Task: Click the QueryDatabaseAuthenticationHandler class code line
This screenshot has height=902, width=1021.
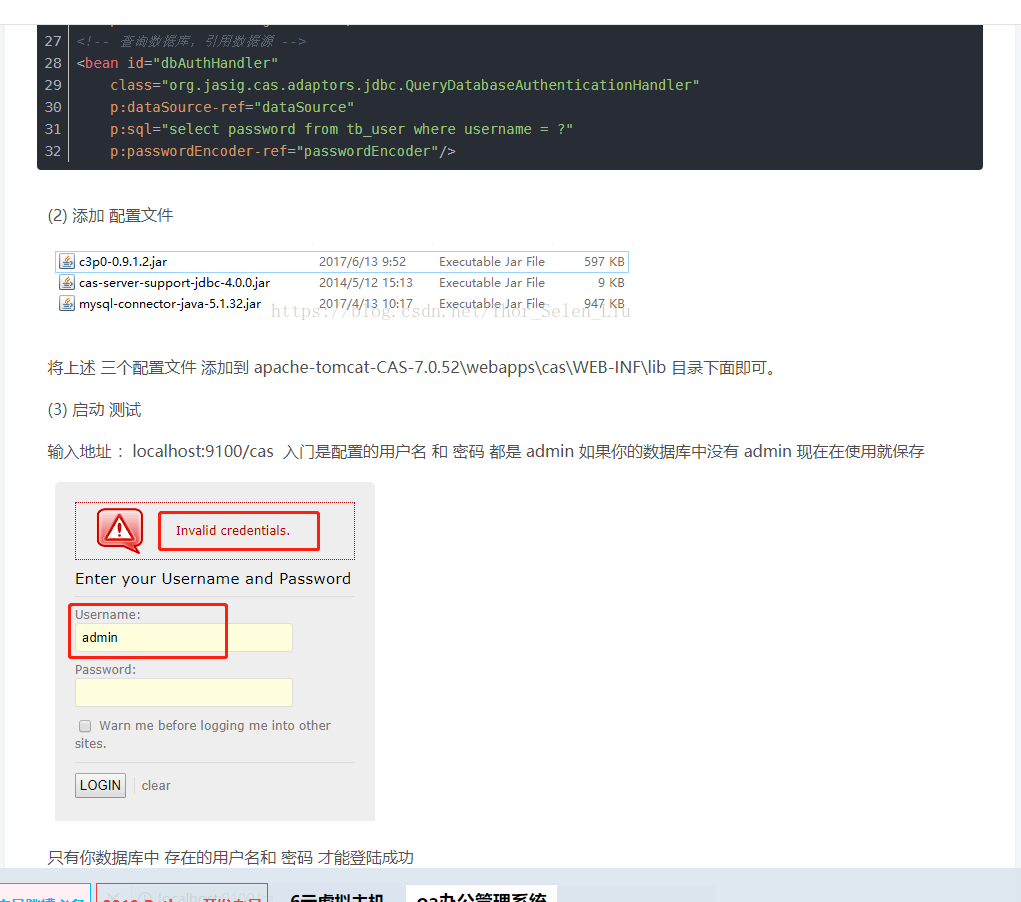Action: [404, 85]
